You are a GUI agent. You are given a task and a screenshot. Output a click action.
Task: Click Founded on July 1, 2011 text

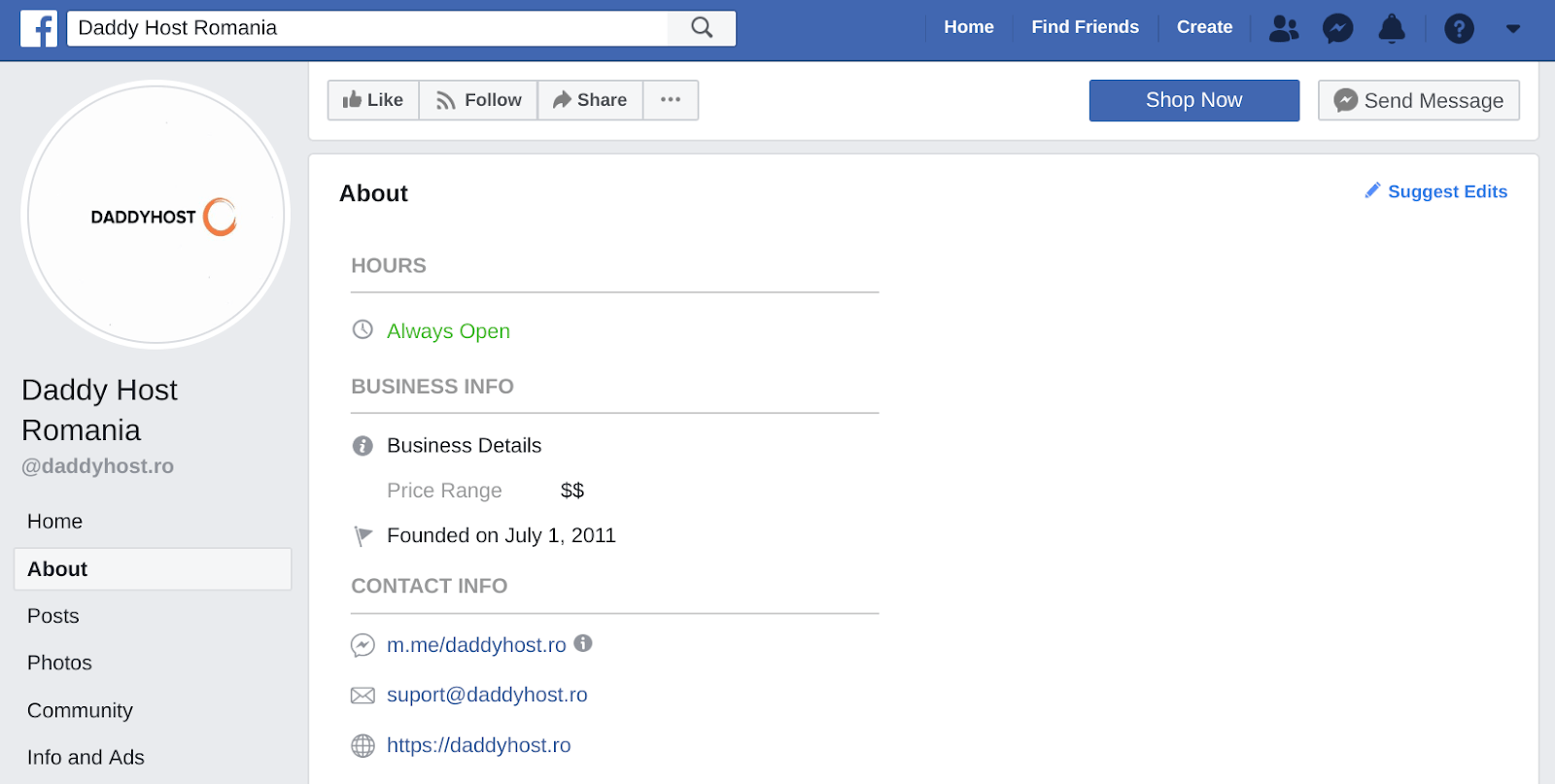pyautogui.click(x=501, y=535)
